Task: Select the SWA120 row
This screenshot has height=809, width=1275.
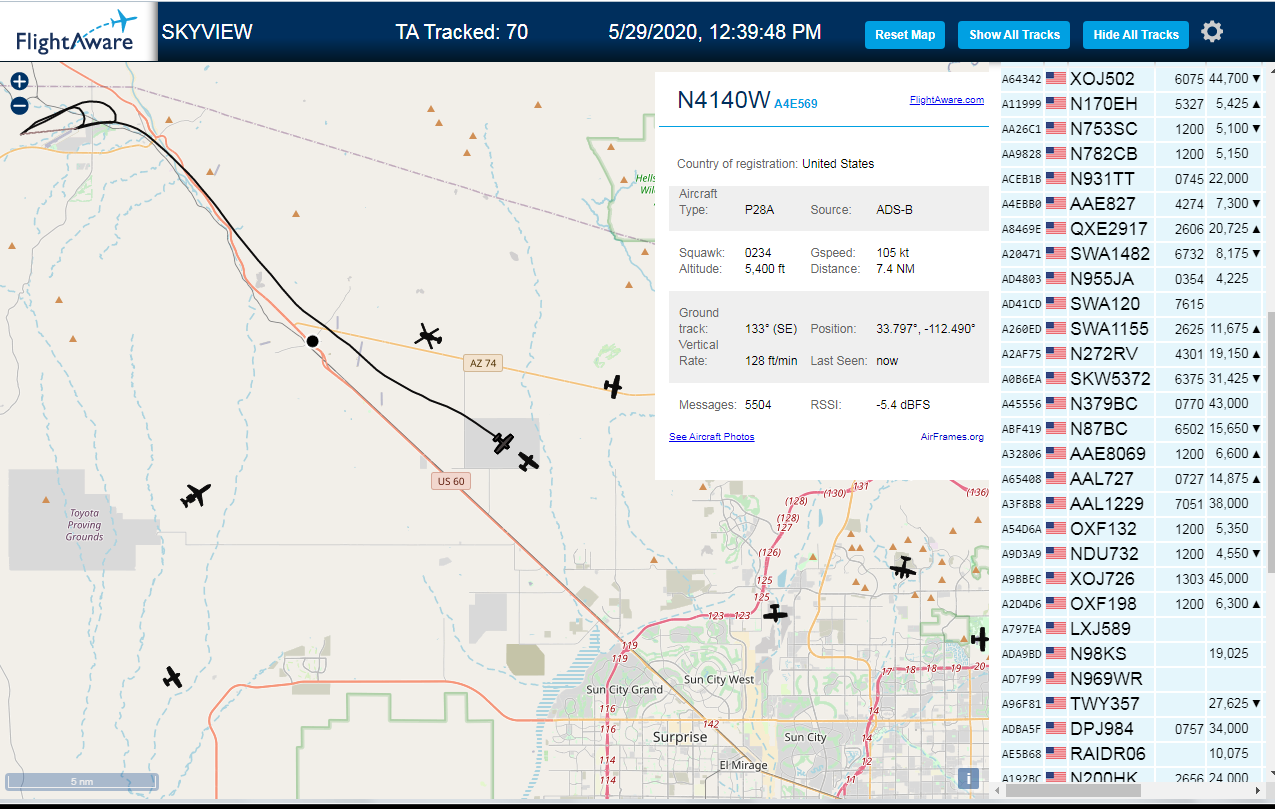Action: [x=1131, y=304]
